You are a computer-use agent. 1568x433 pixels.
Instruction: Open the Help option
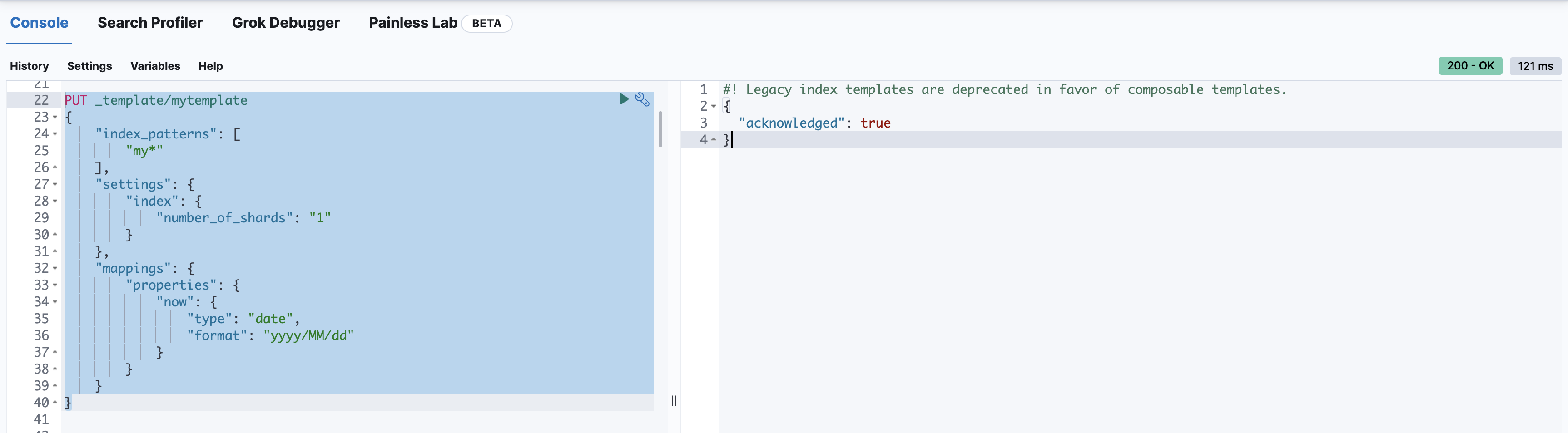[x=211, y=66]
